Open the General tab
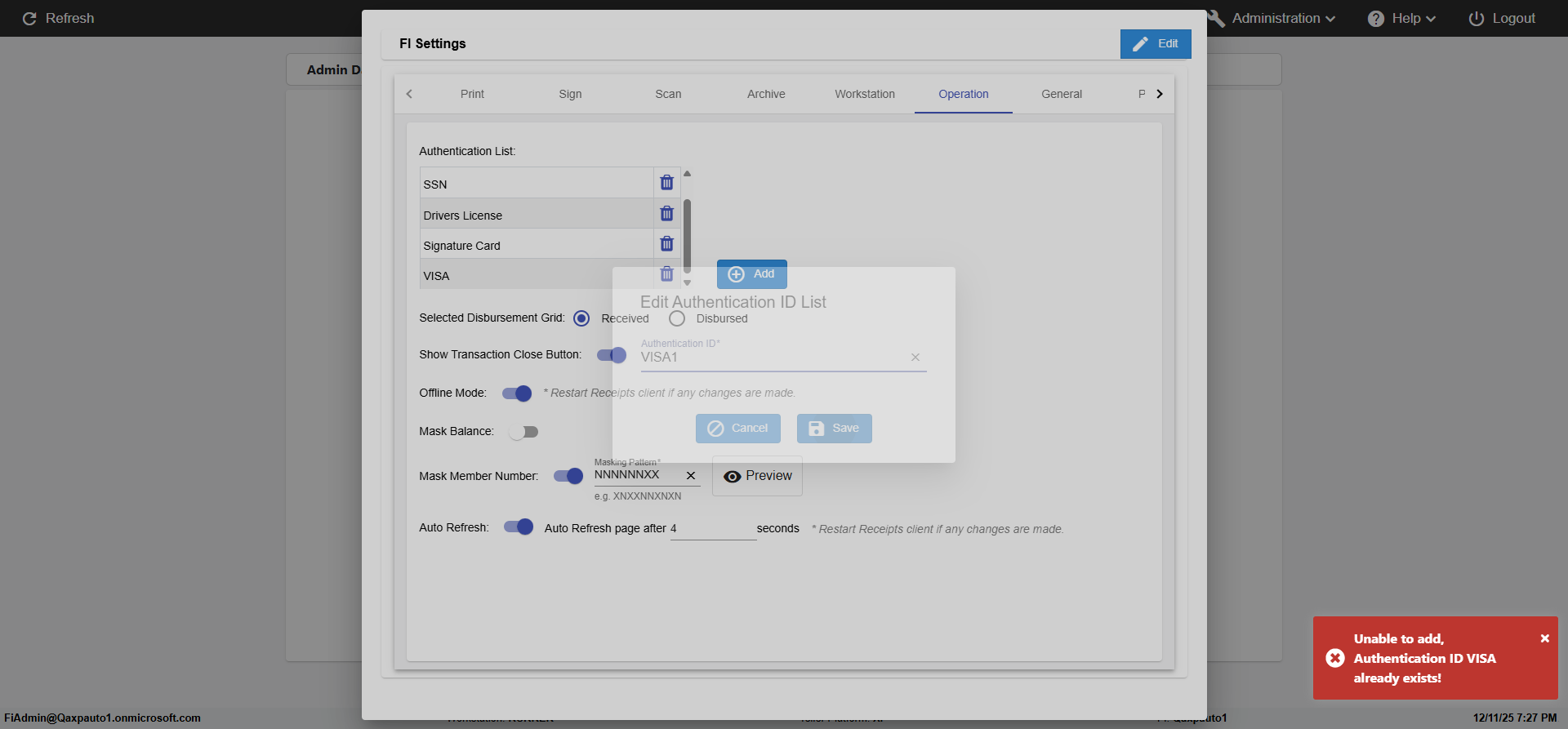Viewport: 1568px width, 729px height. (x=1061, y=94)
